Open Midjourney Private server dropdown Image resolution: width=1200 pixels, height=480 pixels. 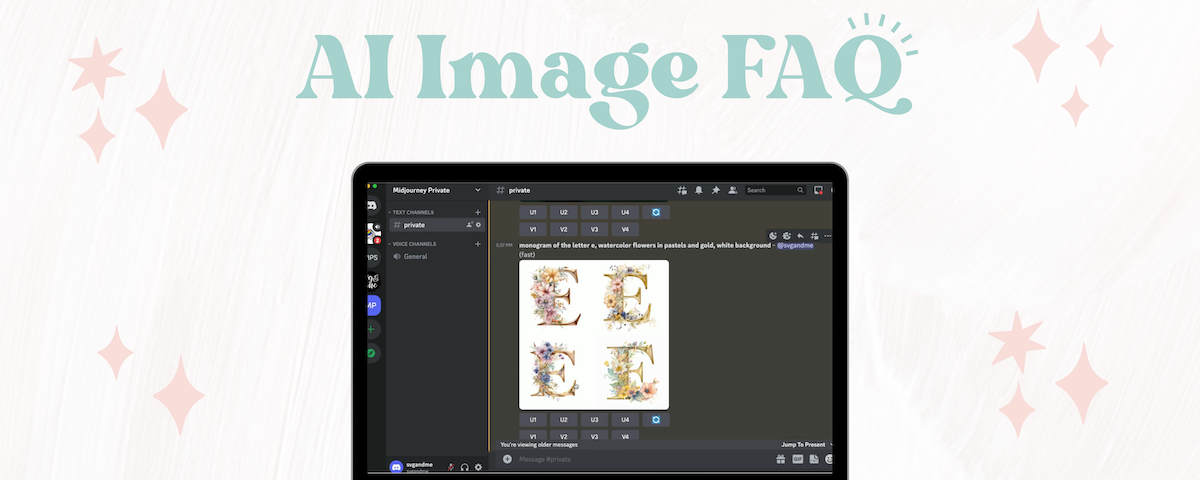436,189
